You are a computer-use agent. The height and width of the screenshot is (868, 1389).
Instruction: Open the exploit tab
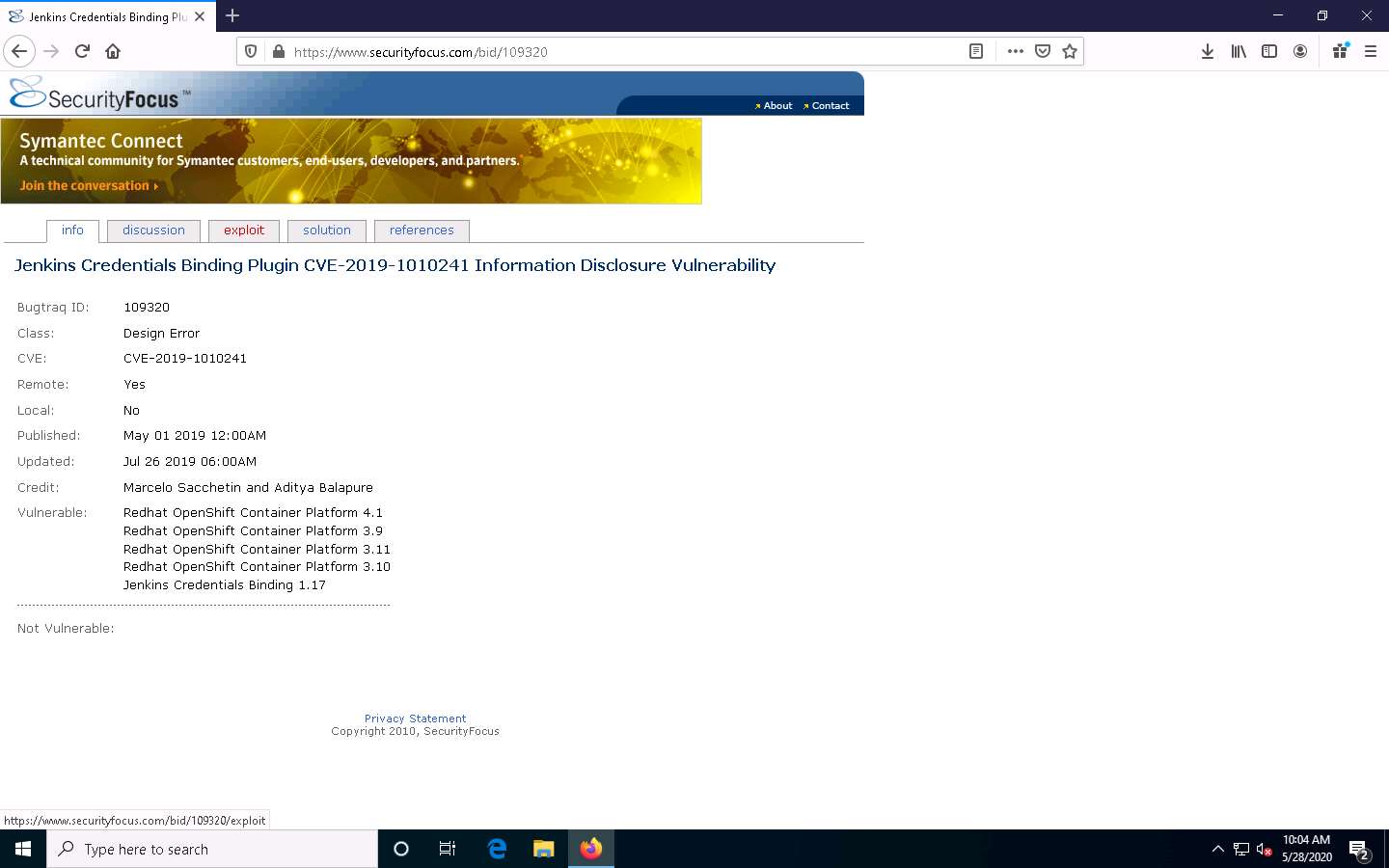(244, 231)
